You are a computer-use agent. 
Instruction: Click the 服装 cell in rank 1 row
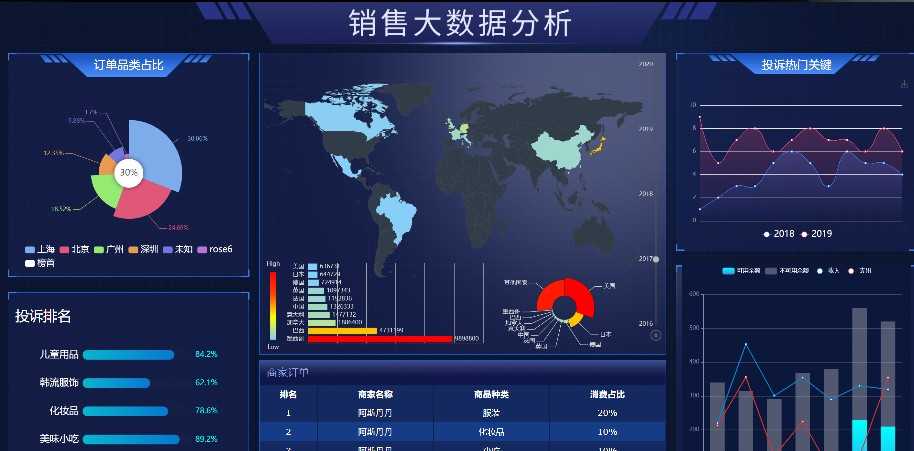tap(491, 413)
